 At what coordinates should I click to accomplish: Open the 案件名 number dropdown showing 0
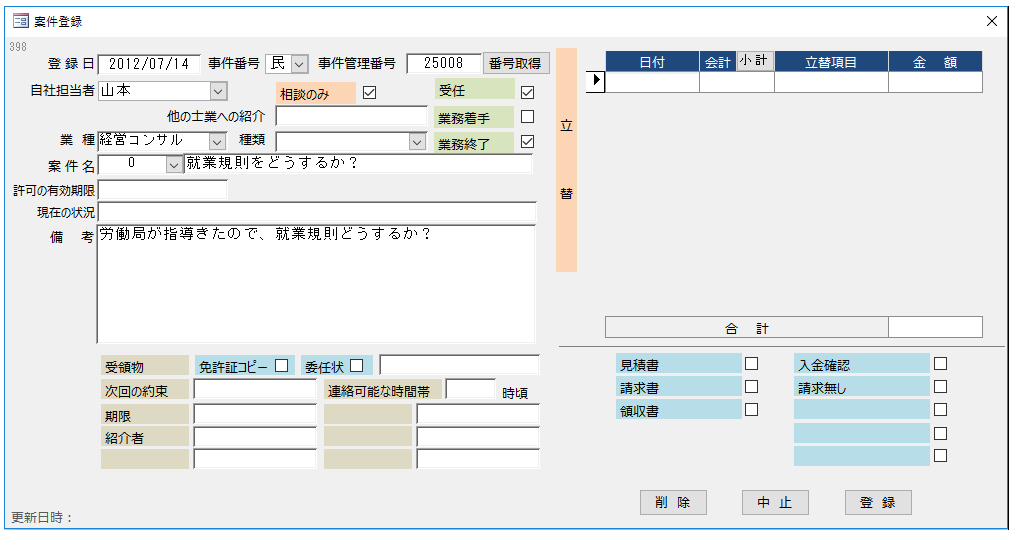pyautogui.click(x=173, y=165)
